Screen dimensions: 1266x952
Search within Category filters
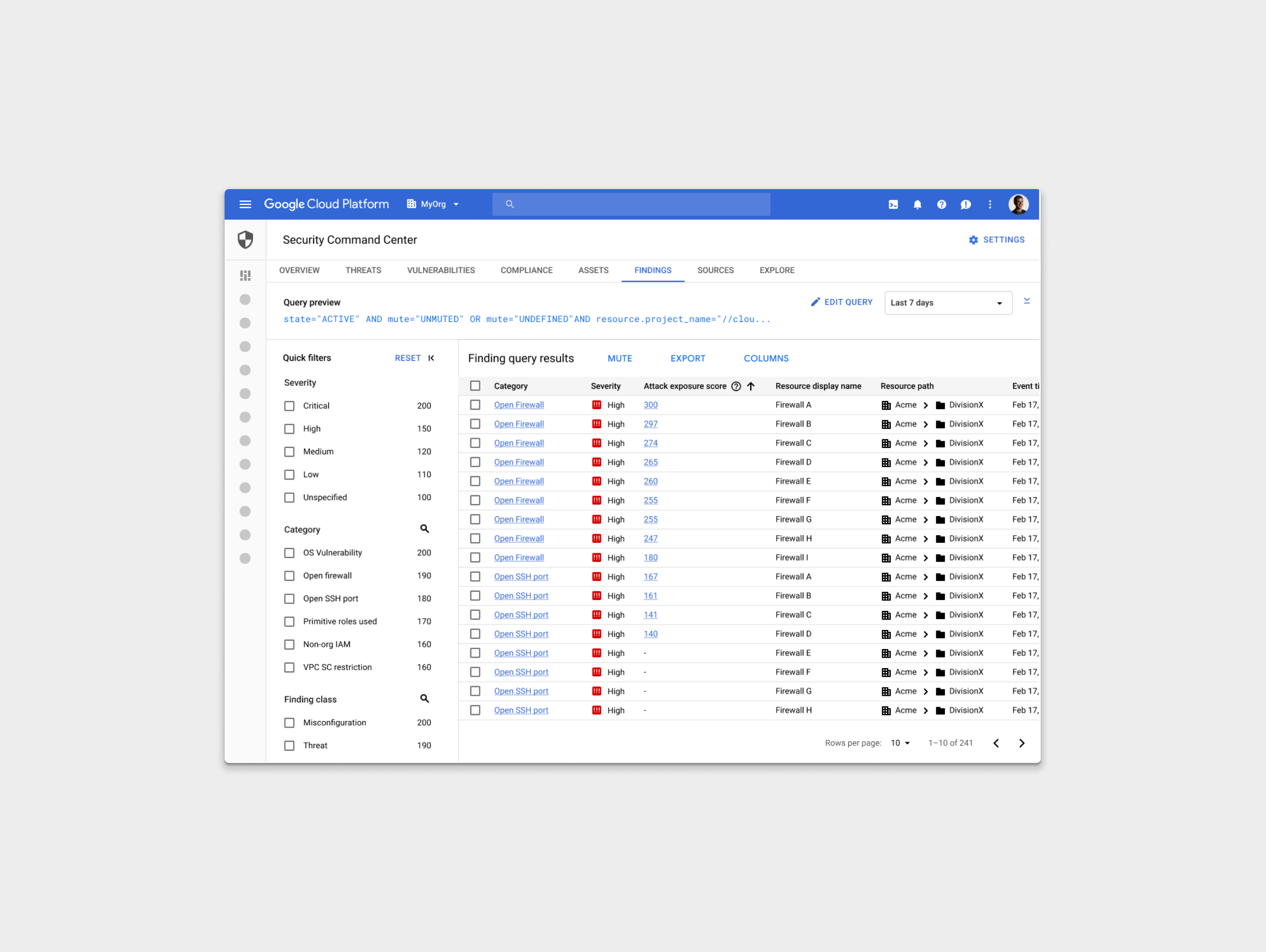click(424, 529)
